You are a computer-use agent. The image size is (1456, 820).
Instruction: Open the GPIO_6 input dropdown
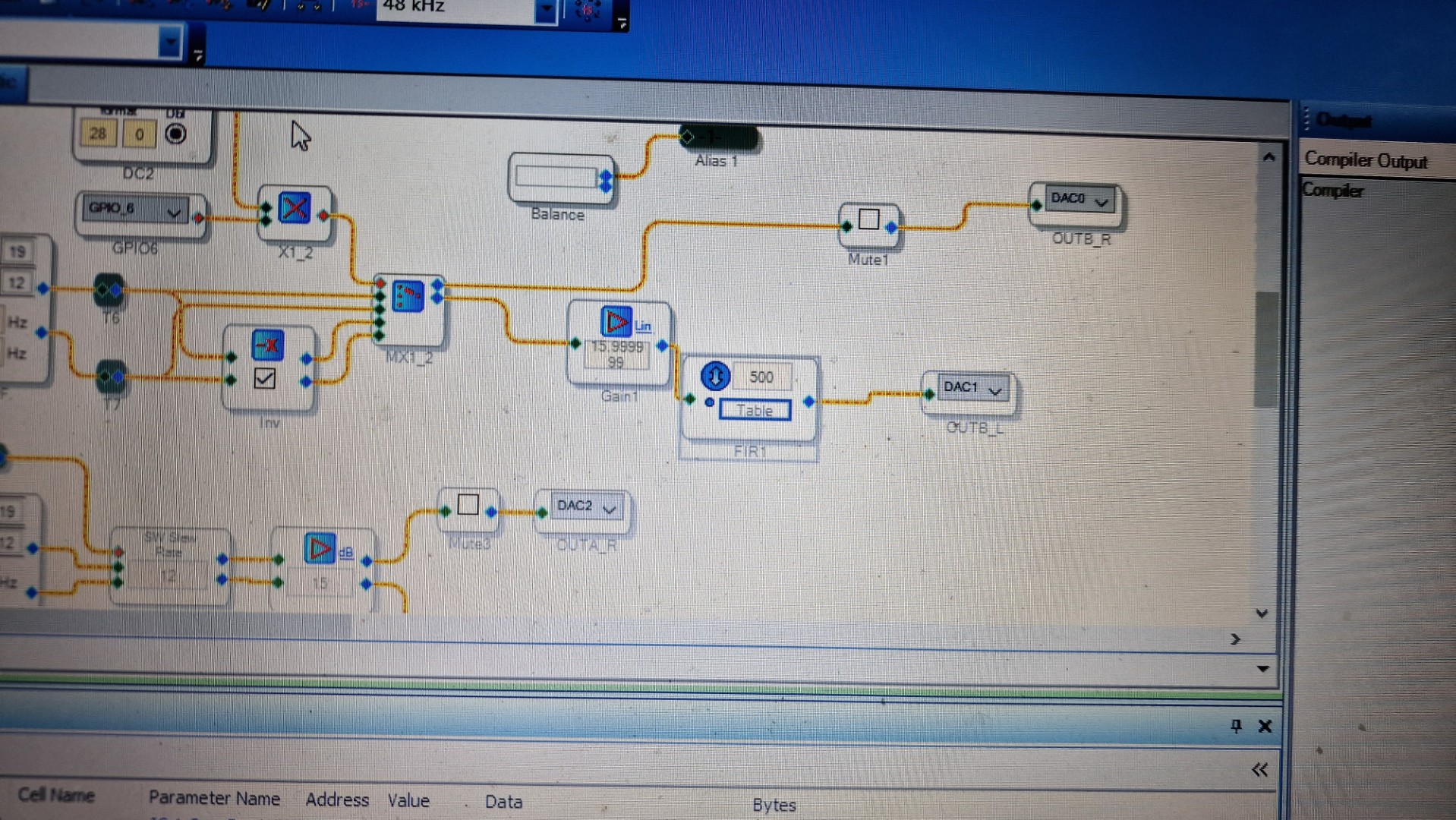[173, 212]
